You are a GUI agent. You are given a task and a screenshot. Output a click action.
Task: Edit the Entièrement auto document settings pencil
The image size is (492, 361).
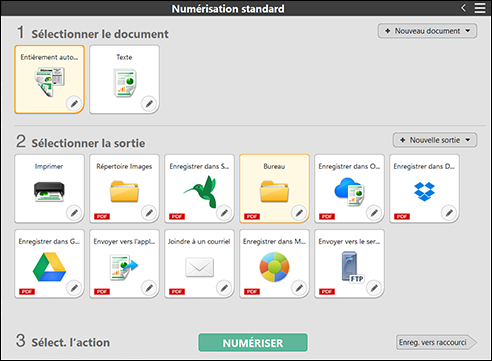(x=74, y=104)
